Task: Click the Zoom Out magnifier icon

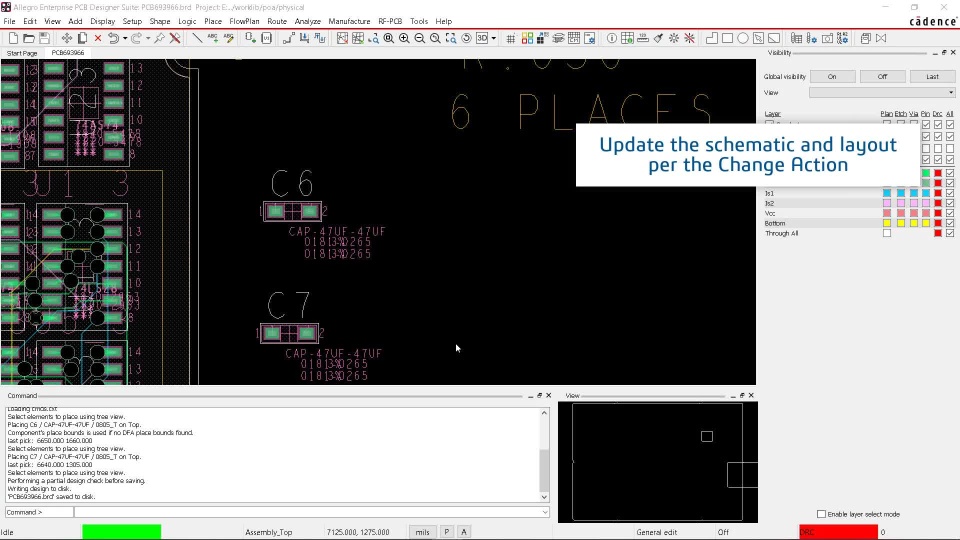Action: tap(419, 38)
